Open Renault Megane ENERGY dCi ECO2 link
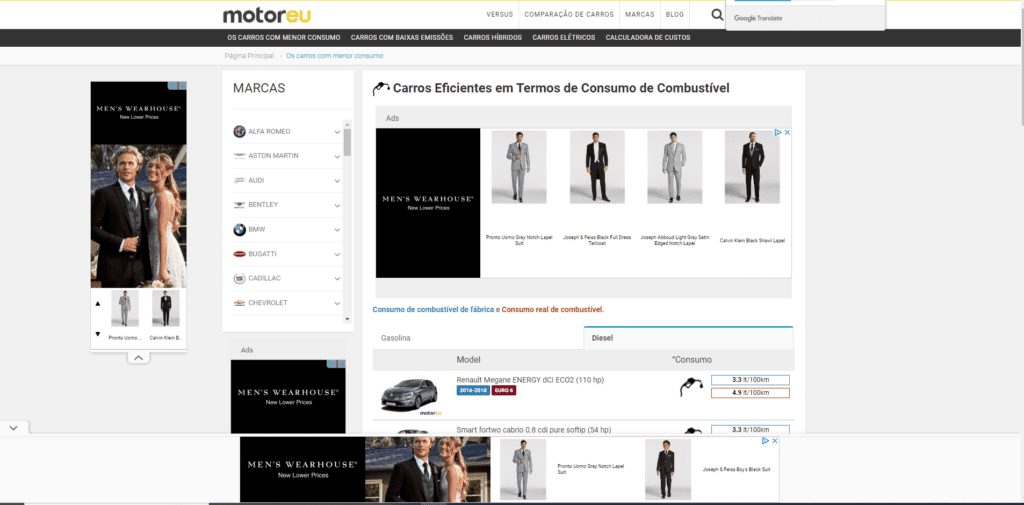1024x505 pixels. [530, 380]
